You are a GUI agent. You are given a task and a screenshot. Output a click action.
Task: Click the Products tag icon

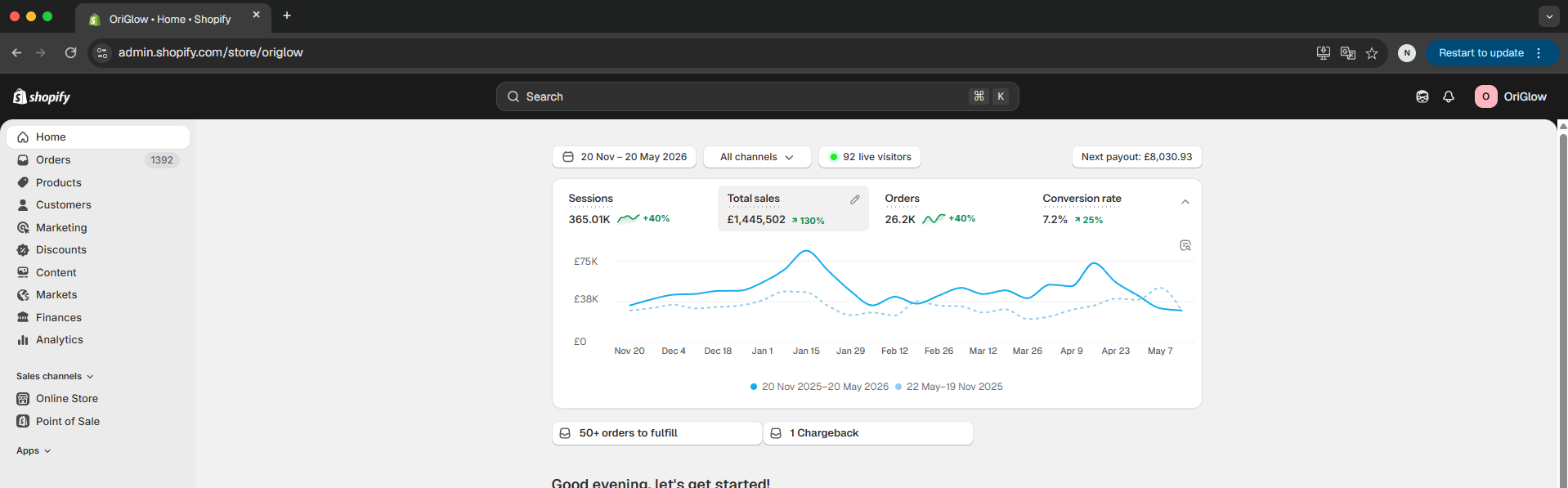(x=23, y=182)
